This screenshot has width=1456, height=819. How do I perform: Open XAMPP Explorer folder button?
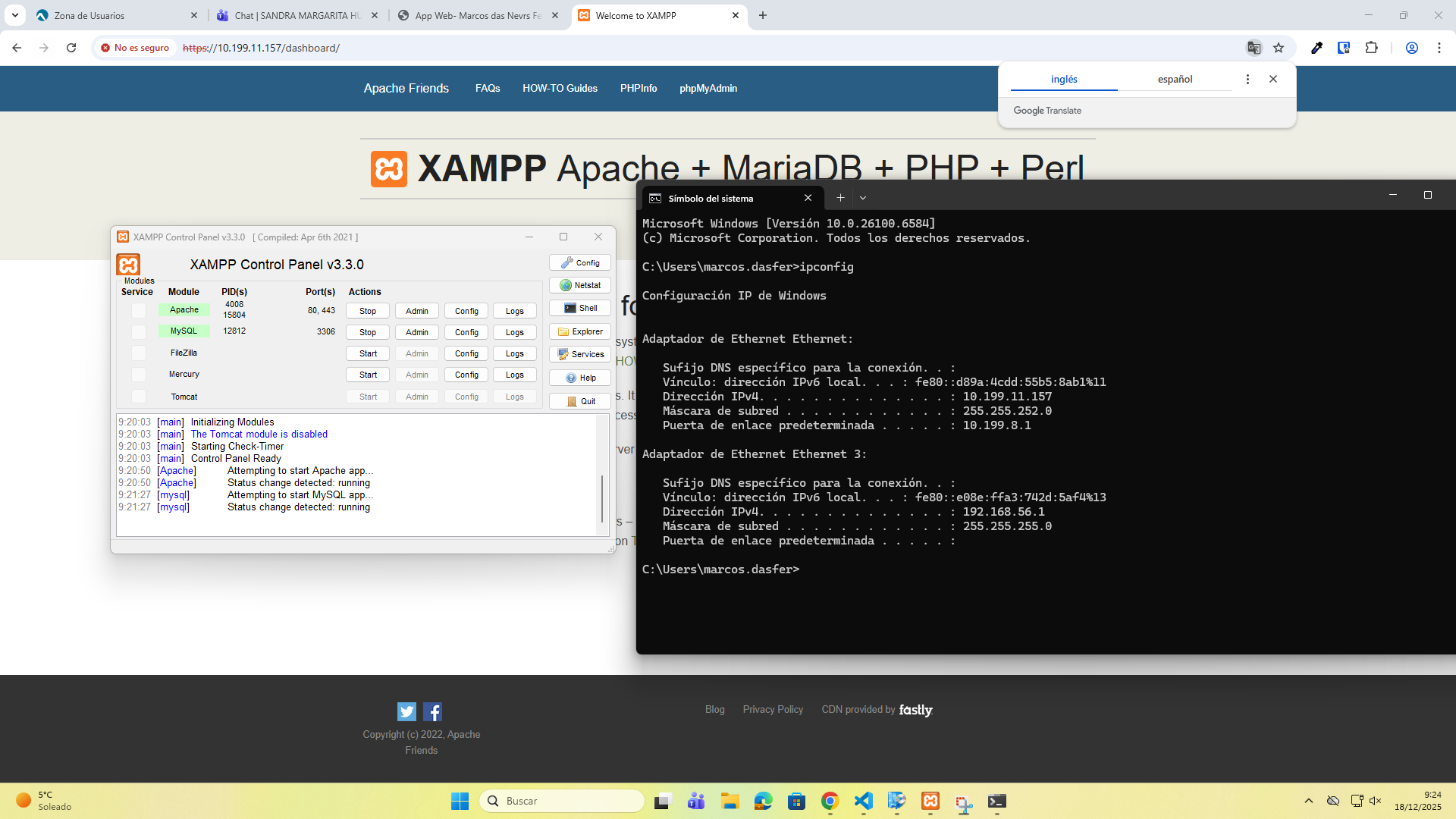tap(580, 331)
